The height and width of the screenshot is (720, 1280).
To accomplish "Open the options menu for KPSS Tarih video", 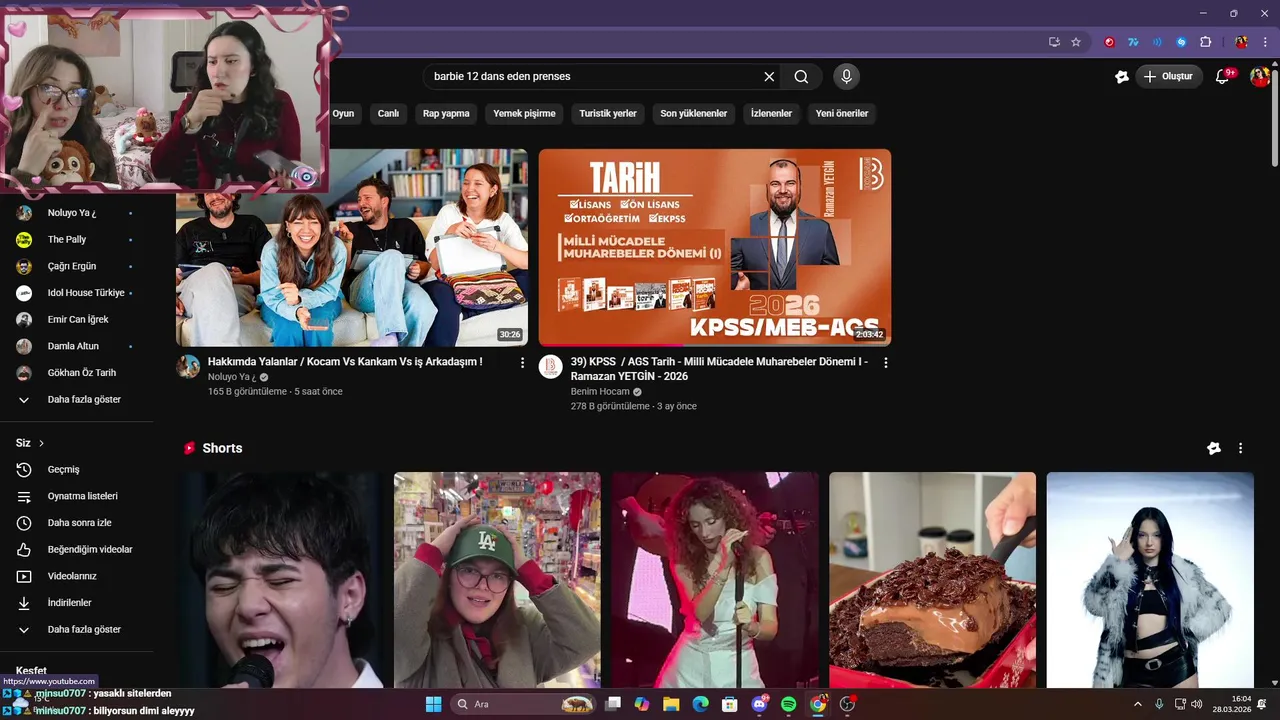I will pyautogui.click(x=885, y=363).
